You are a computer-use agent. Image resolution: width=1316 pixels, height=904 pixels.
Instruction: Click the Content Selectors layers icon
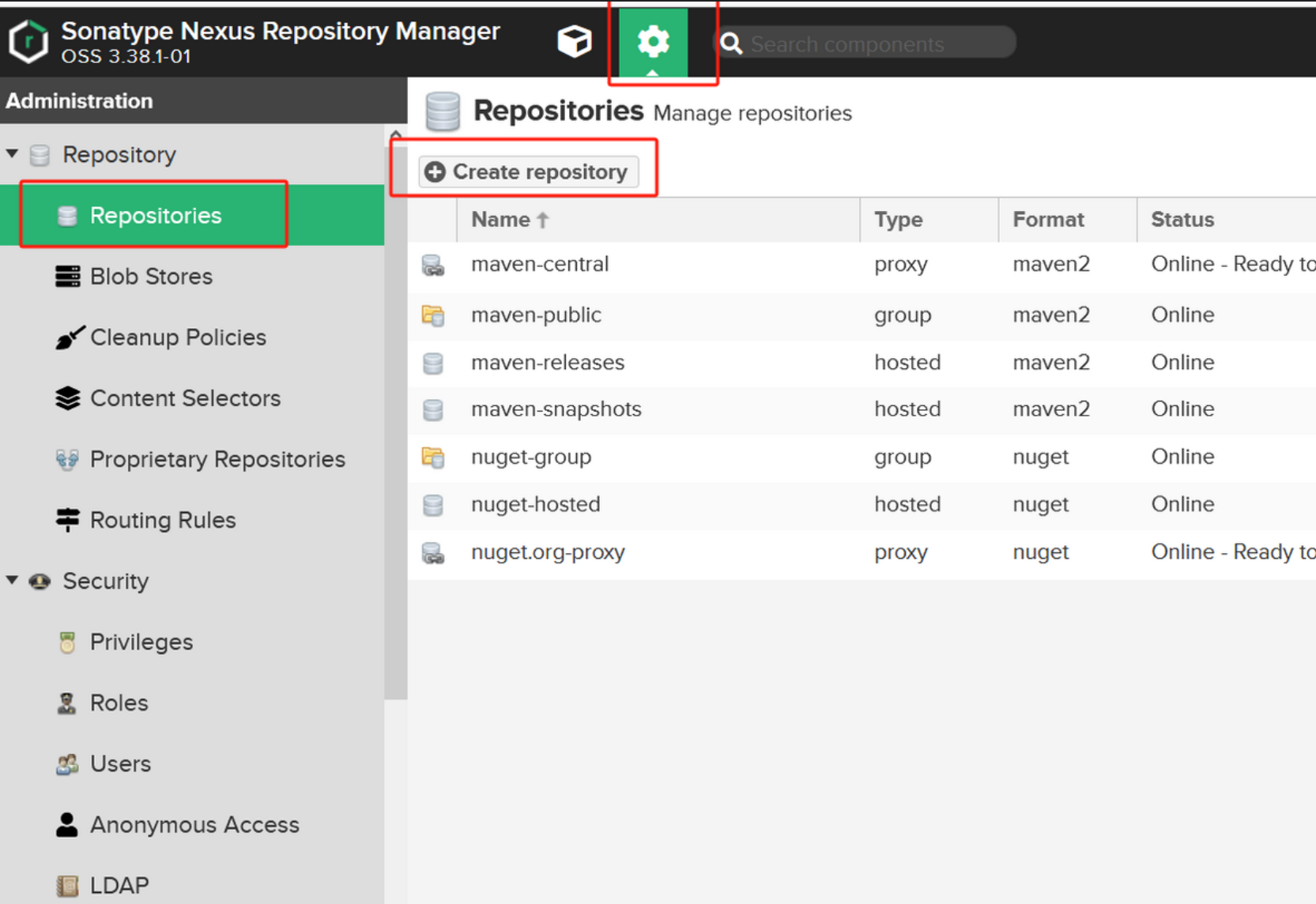pos(68,398)
